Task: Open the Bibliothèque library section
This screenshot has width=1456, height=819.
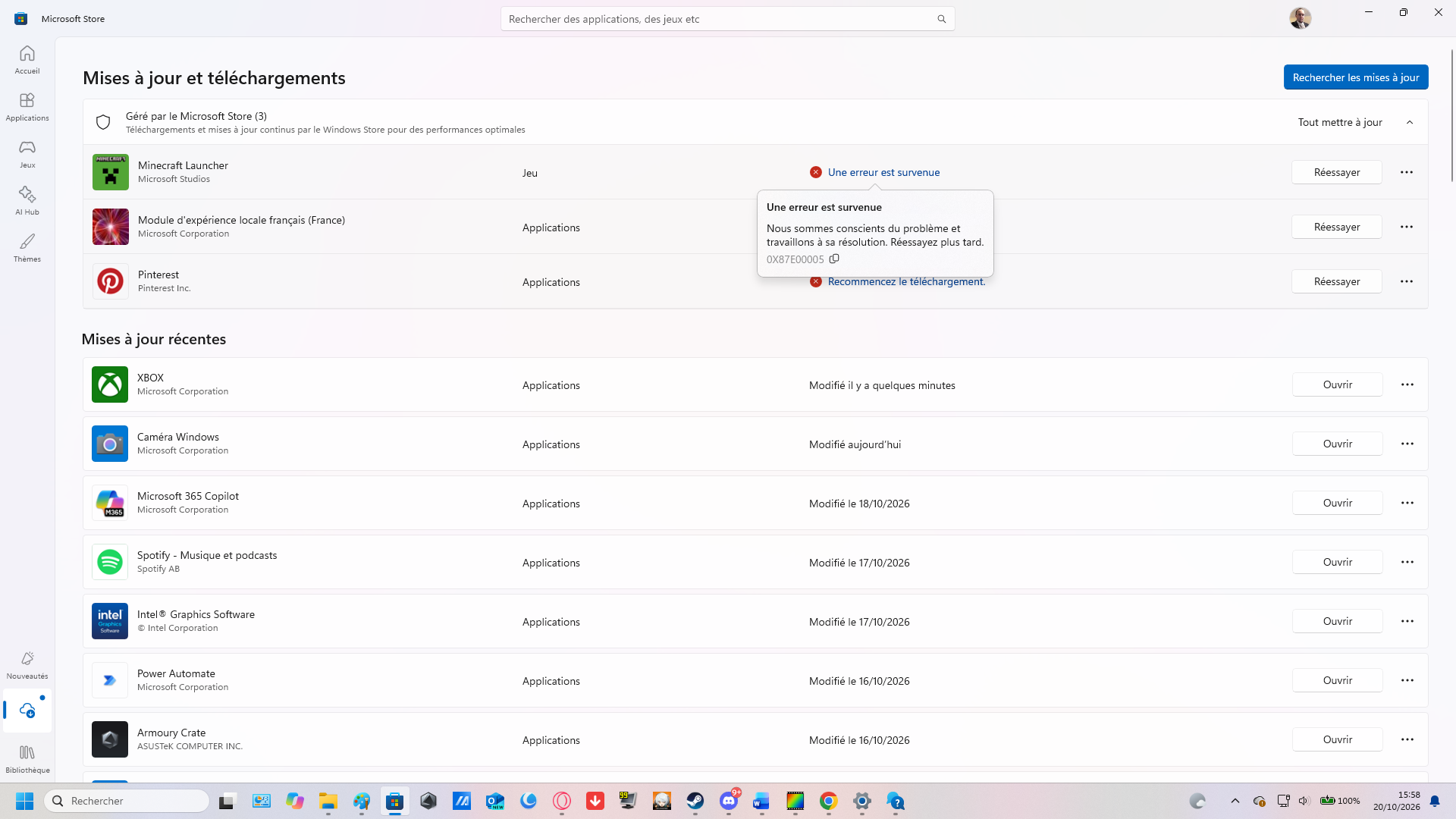Action: [27, 759]
